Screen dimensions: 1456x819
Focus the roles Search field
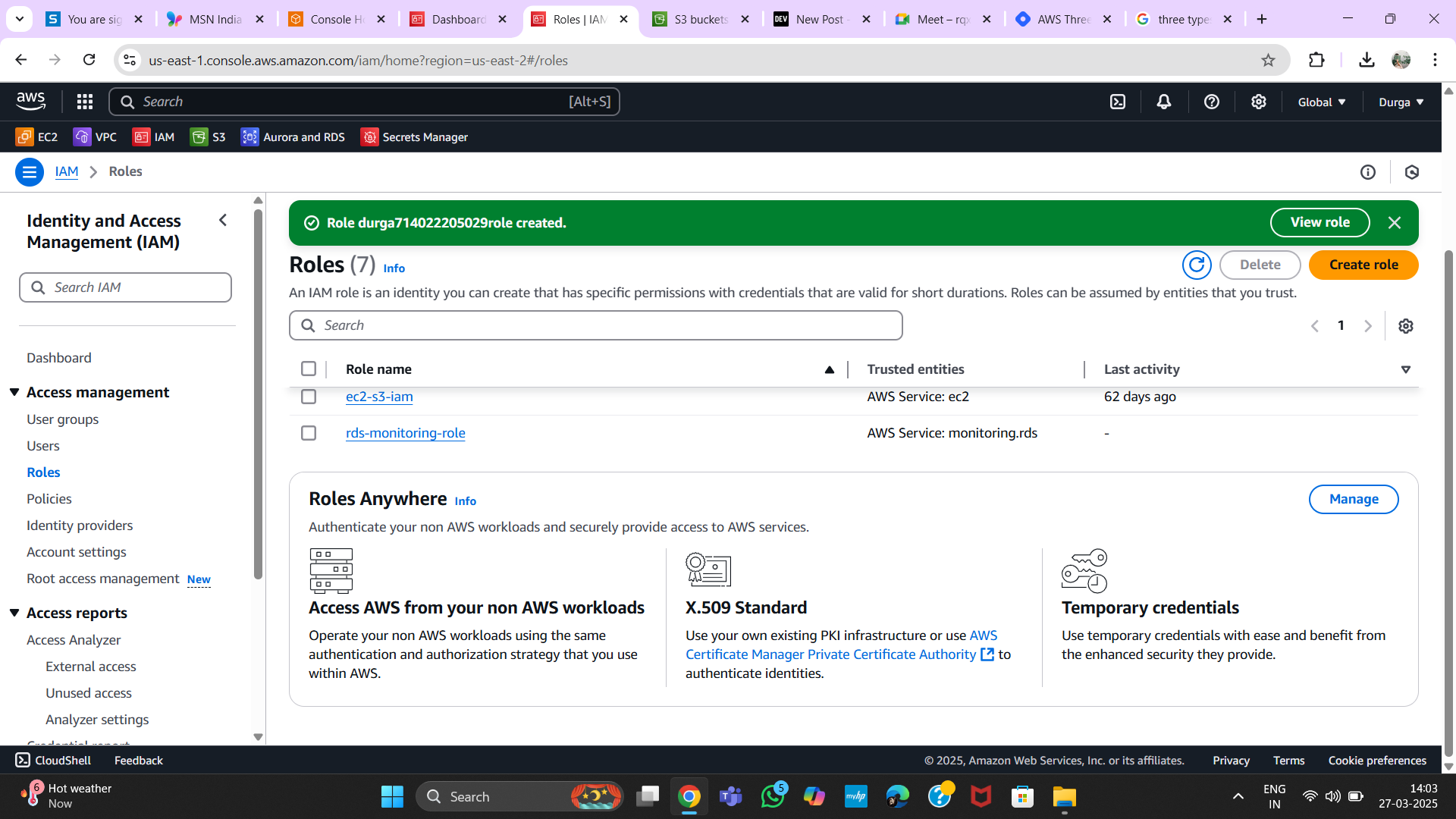tap(596, 325)
